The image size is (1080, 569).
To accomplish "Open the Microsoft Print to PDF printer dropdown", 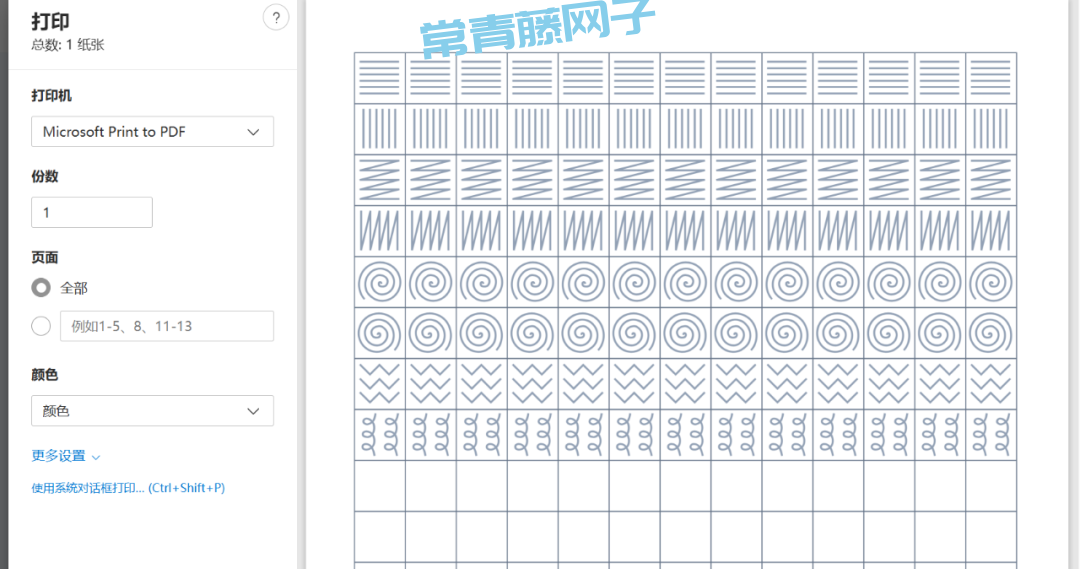I will click(x=152, y=132).
